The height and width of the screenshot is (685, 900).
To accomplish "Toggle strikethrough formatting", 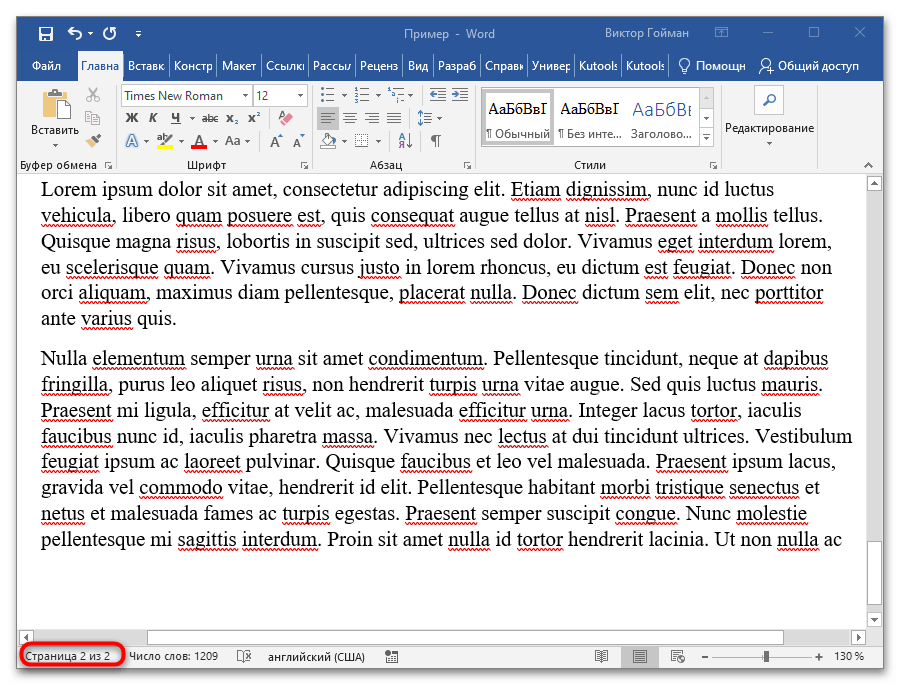I will pyautogui.click(x=210, y=118).
